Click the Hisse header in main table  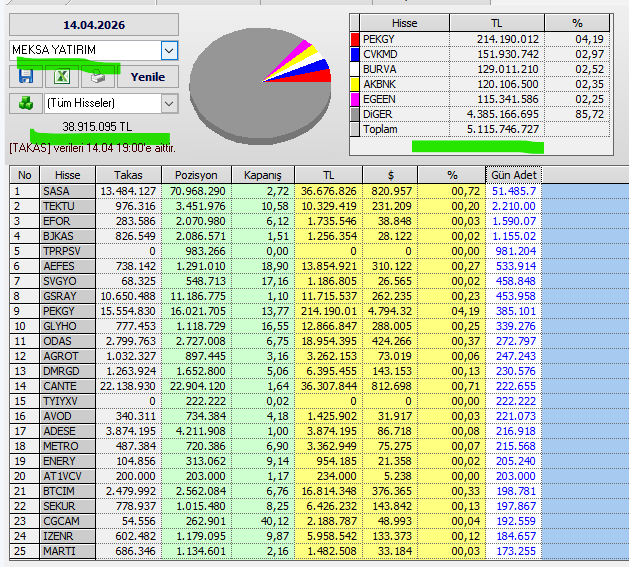[x=67, y=175]
